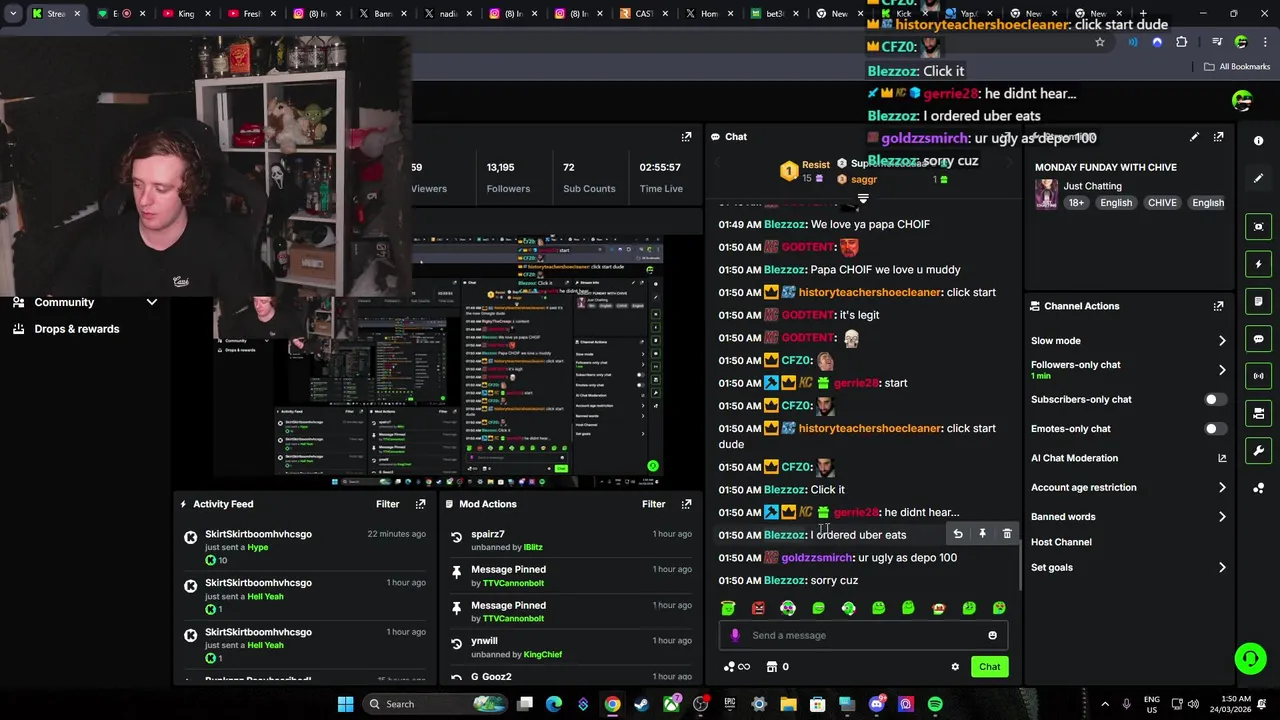
Task: Open Spotify from the taskbar
Action: (935, 704)
